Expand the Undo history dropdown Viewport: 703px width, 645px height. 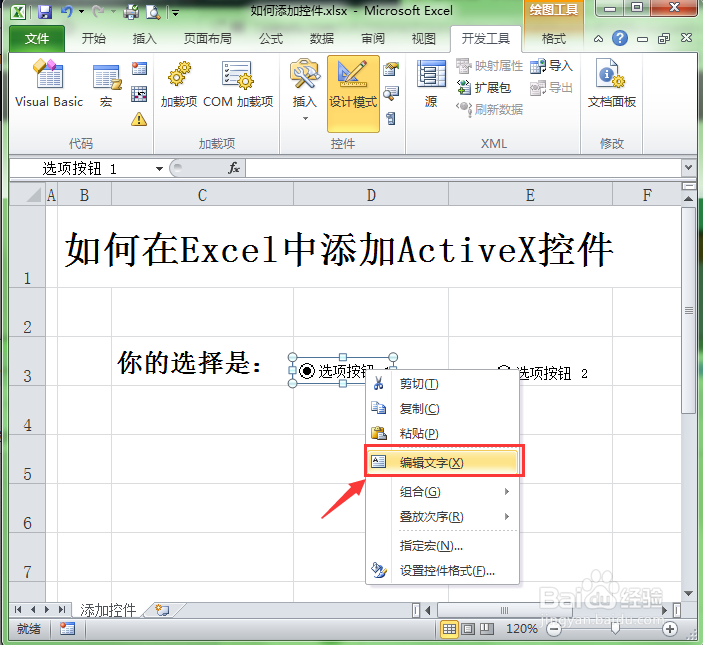[x=82, y=12]
